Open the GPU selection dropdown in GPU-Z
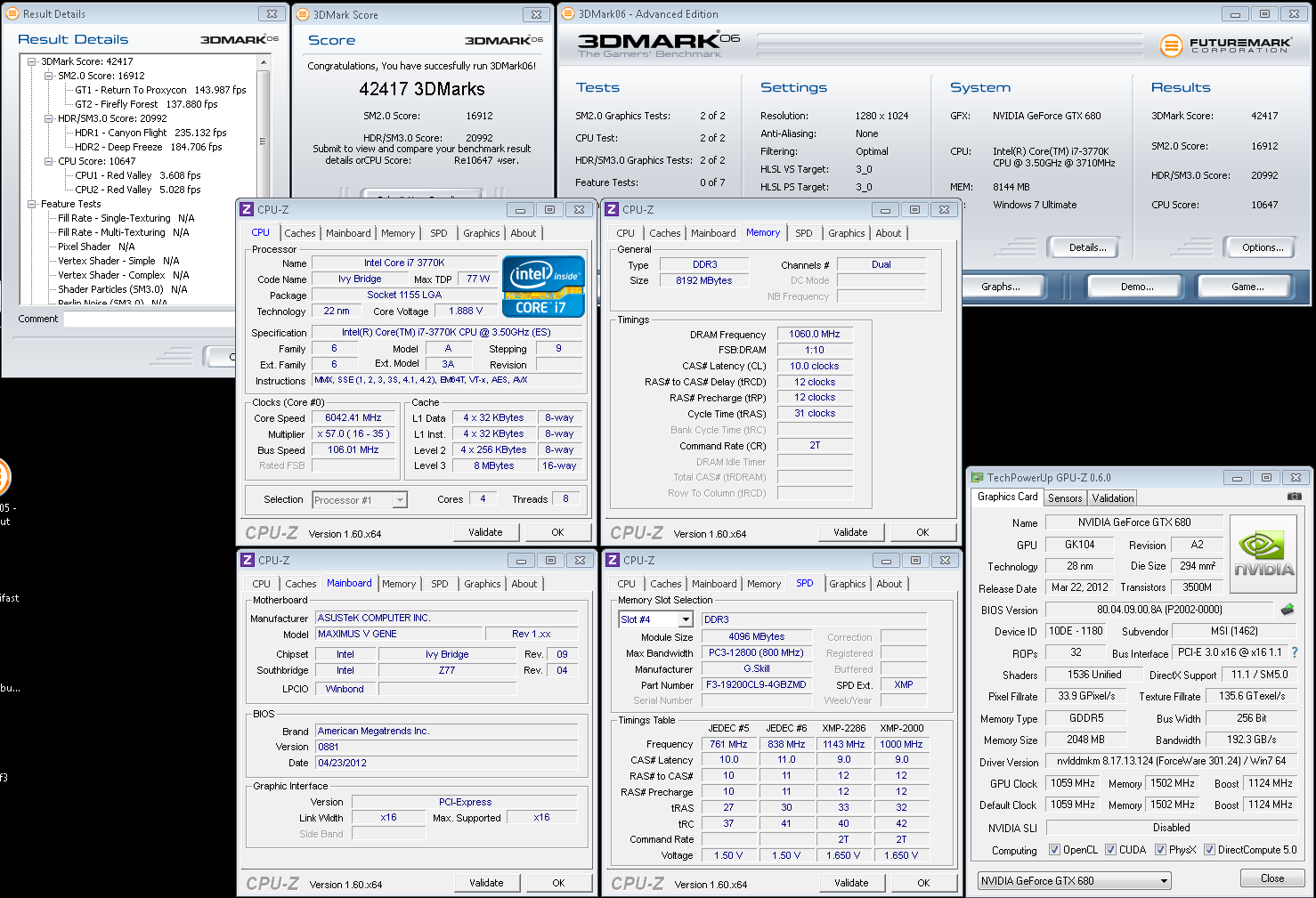This screenshot has height=898, width=1316. click(x=1074, y=881)
